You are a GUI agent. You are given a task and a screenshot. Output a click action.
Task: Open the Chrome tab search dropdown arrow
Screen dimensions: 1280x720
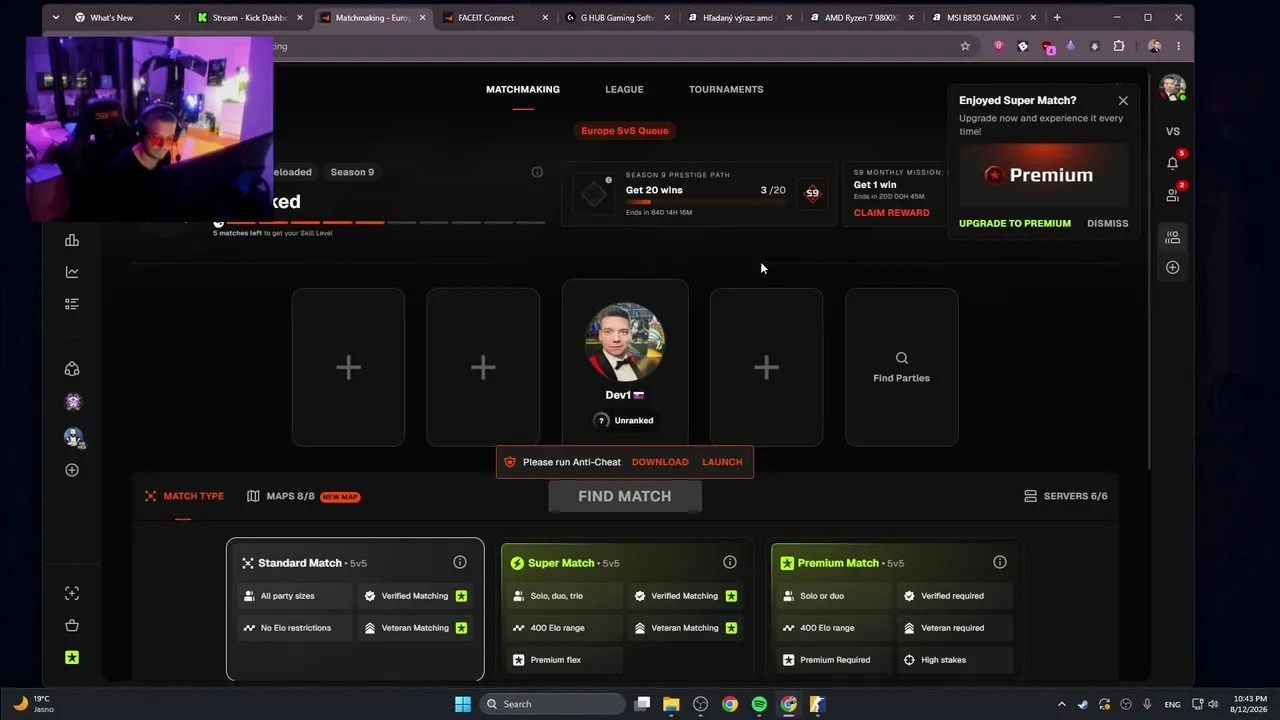55,17
